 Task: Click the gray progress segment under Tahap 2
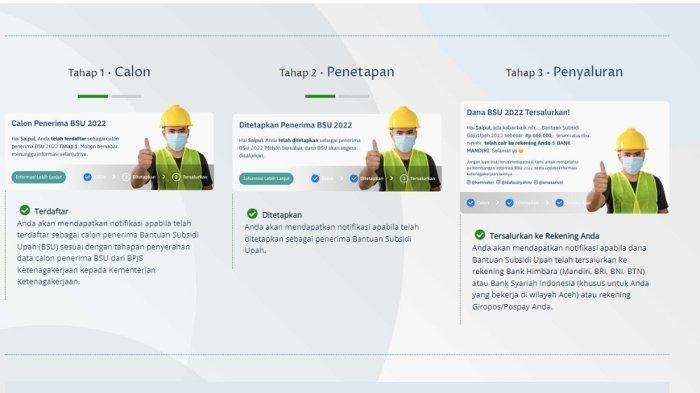[354, 96]
